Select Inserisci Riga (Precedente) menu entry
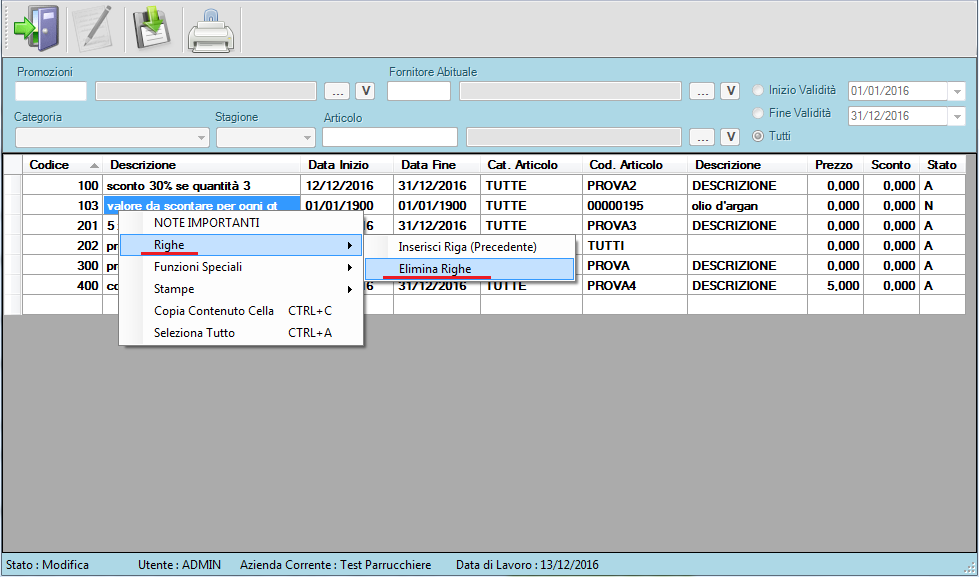This screenshot has width=979, height=577. click(467, 246)
